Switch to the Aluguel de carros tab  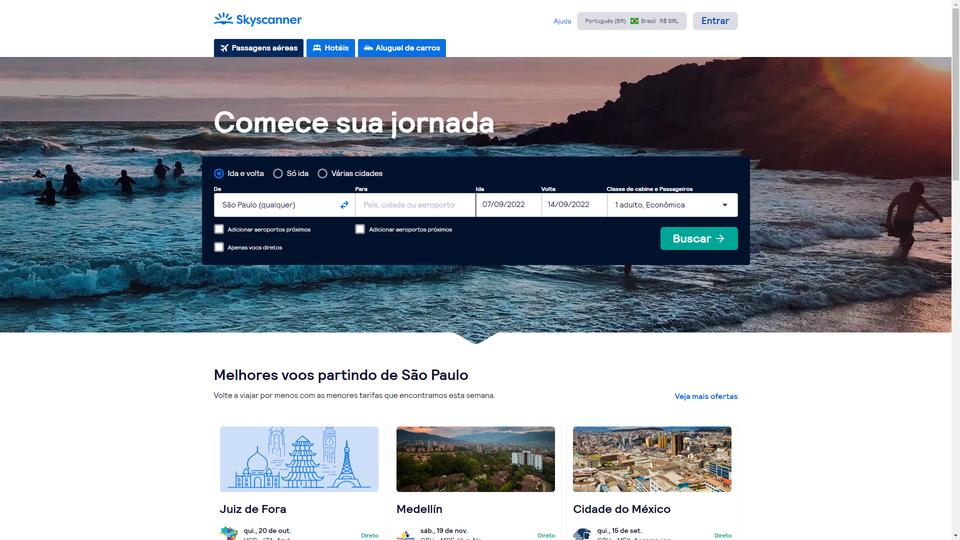(x=402, y=48)
